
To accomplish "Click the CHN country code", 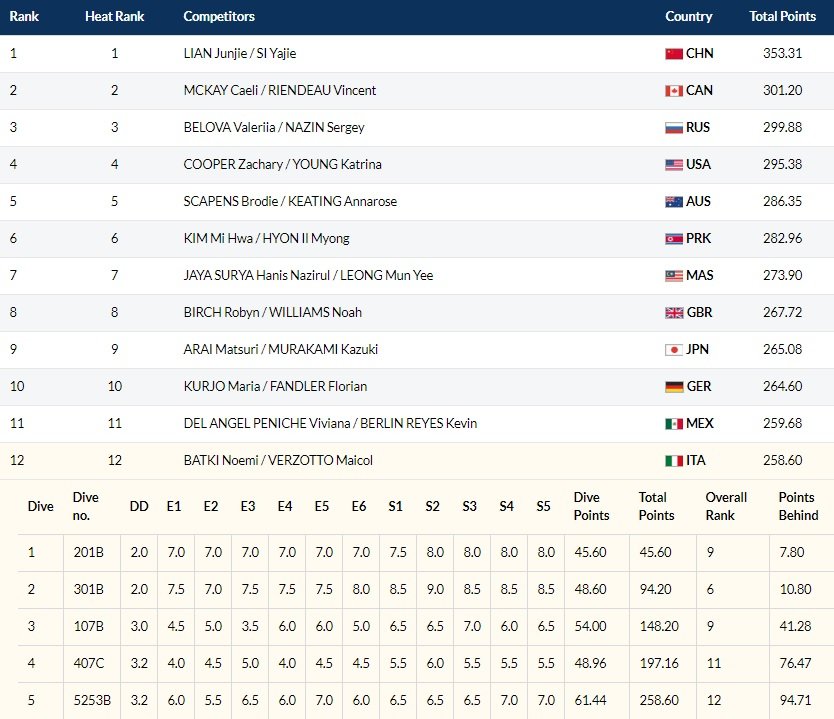I will coord(699,54).
